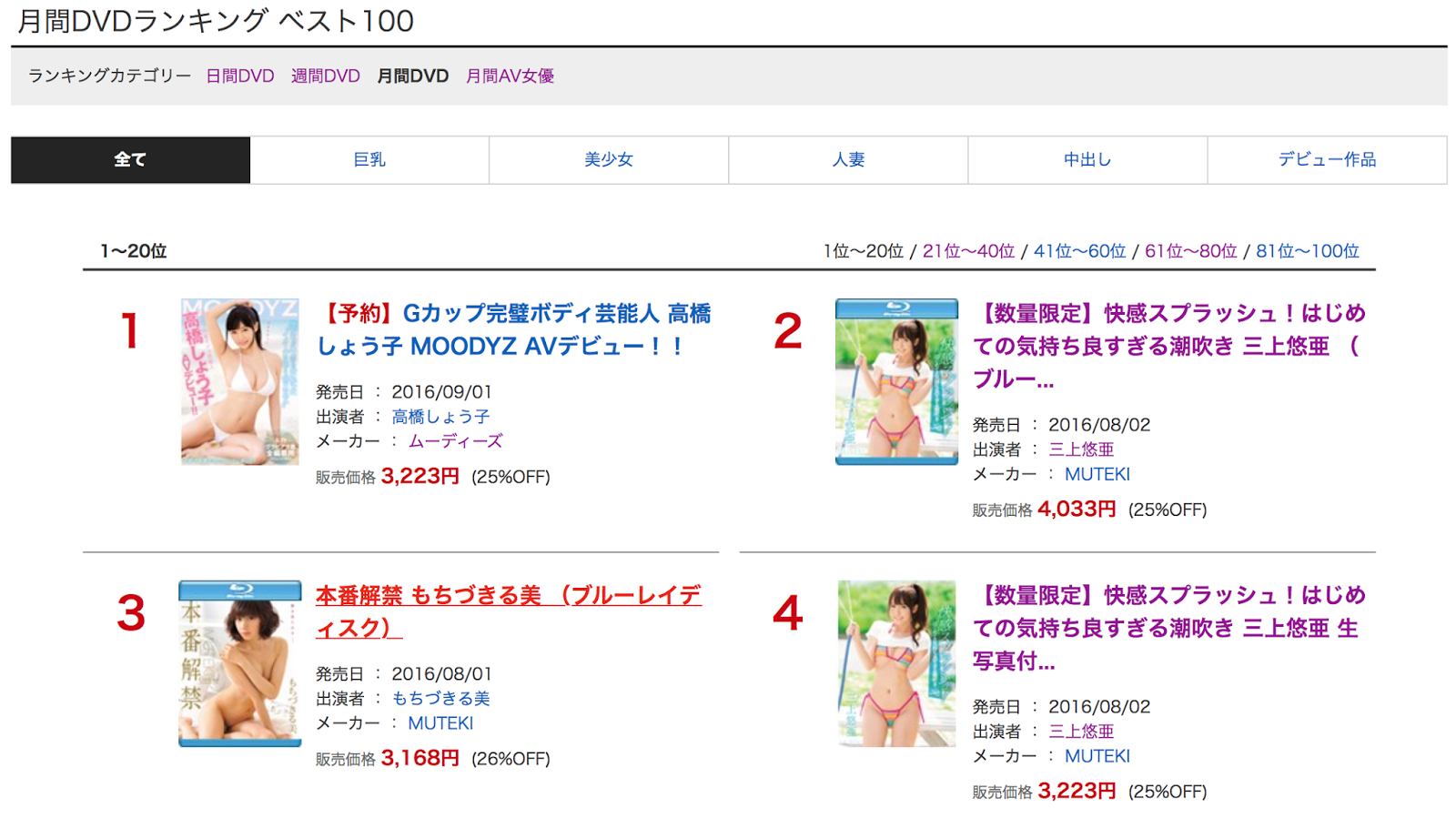Switch to the デビュー作品 tab
Viewport: 1456px width, 828px height.
(x=1327, y=160)
